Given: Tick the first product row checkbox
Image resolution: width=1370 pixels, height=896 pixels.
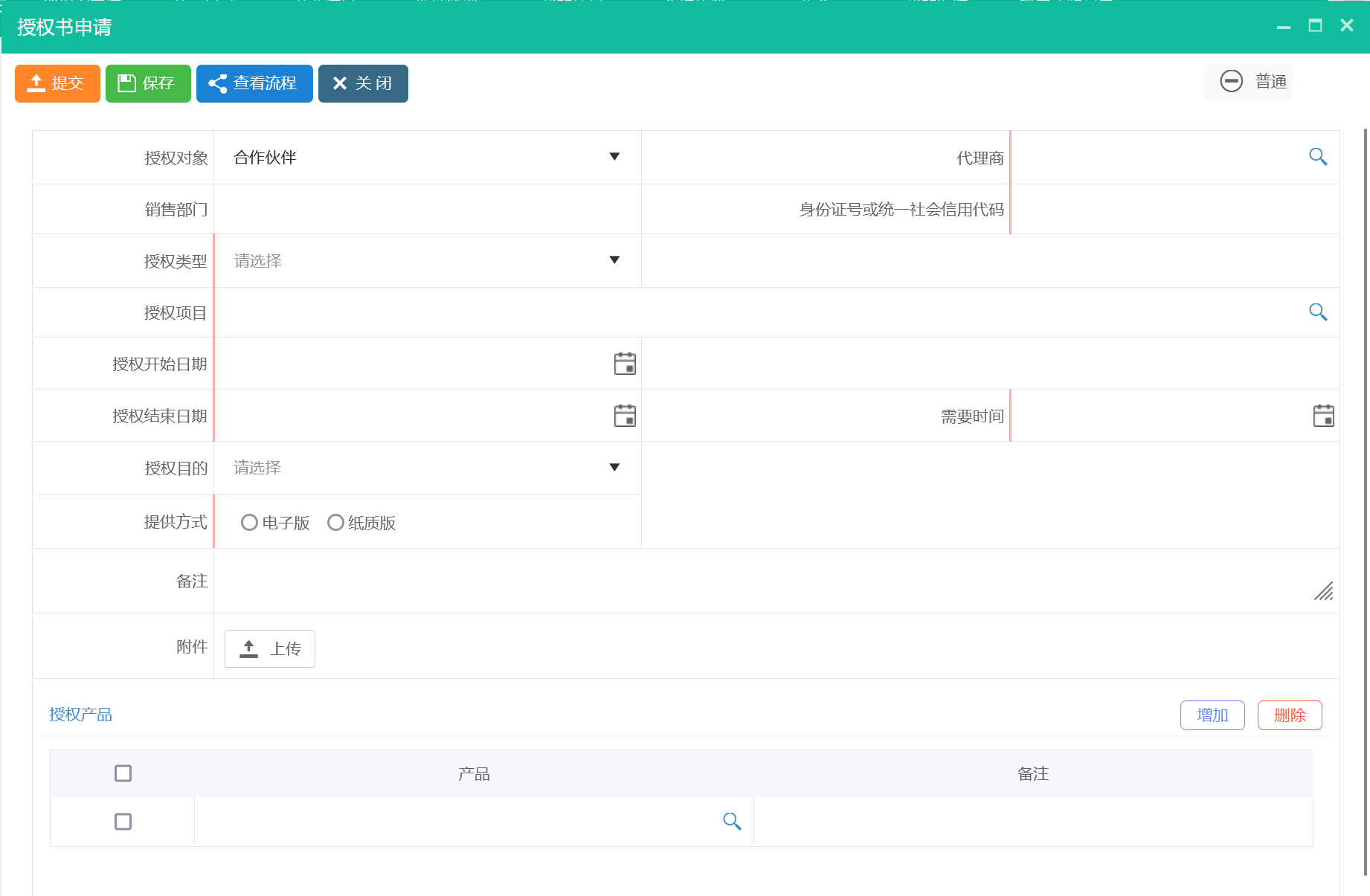Looking at the screenshot, I should click(x=123, y=822).
